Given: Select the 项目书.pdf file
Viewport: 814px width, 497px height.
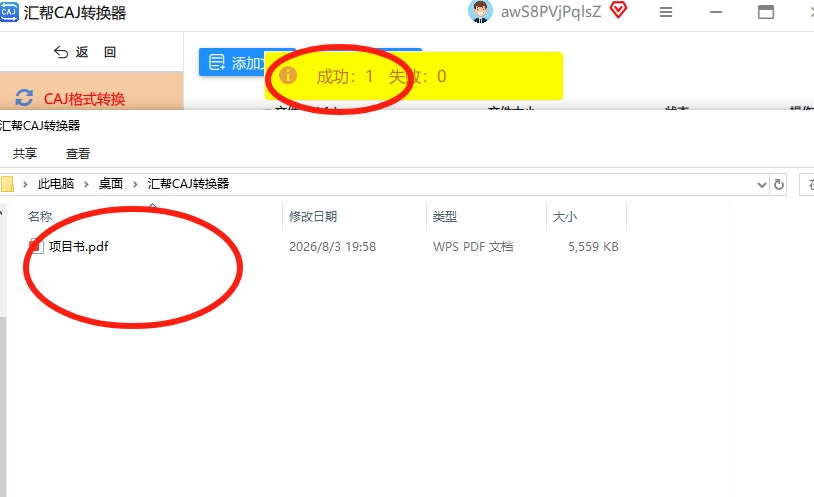Looking at the screenshot, I should [x=78, y=246].
